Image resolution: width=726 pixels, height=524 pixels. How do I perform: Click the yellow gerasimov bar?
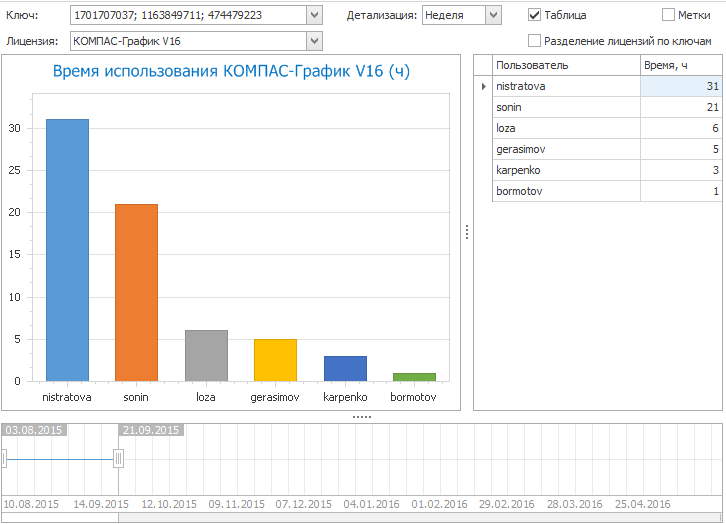275,360
